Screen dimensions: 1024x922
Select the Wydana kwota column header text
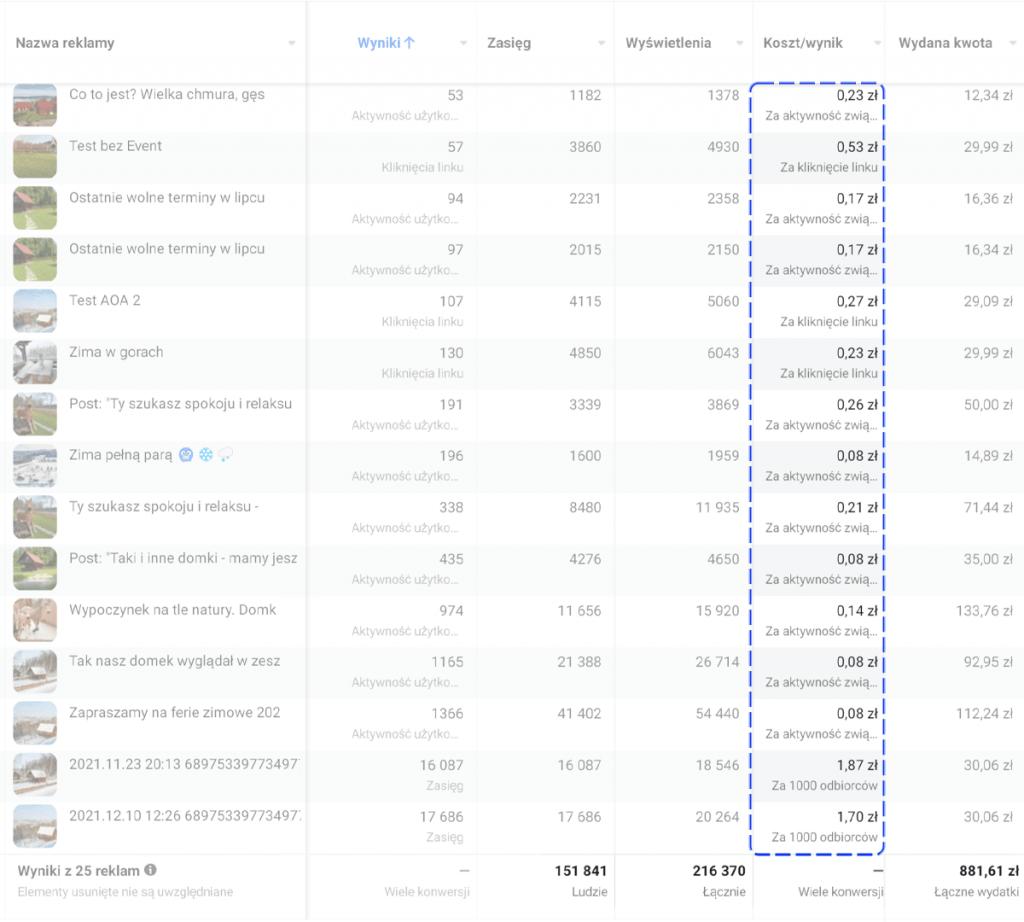coord(945,43)
